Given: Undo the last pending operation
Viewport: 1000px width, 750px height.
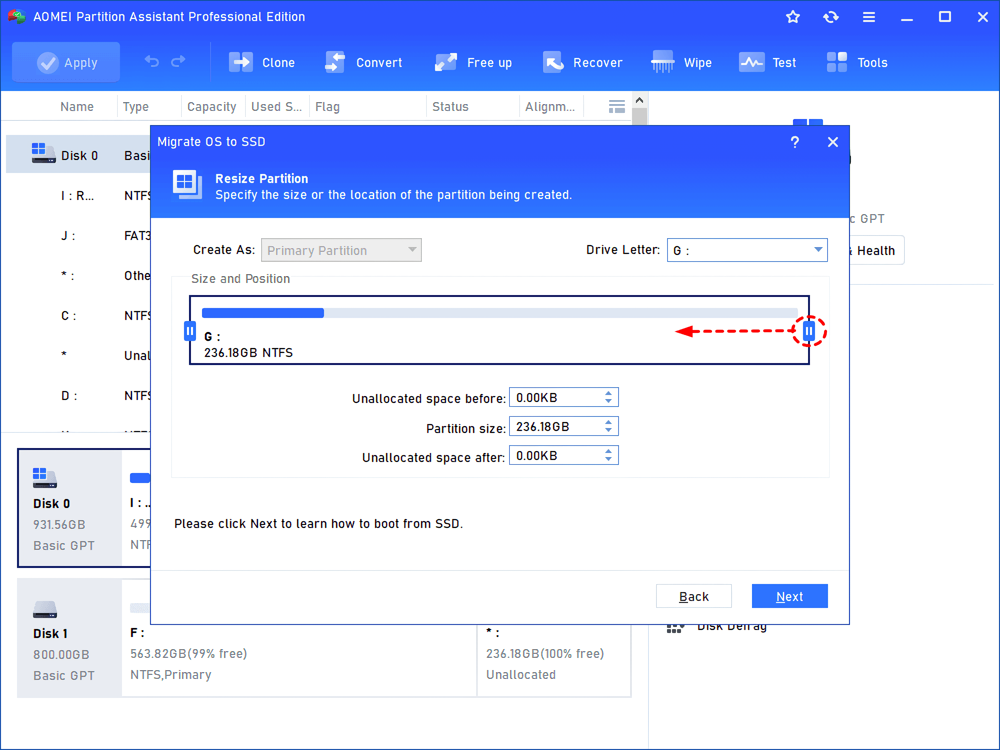Looking at the screenshot, I should point(152,61).
